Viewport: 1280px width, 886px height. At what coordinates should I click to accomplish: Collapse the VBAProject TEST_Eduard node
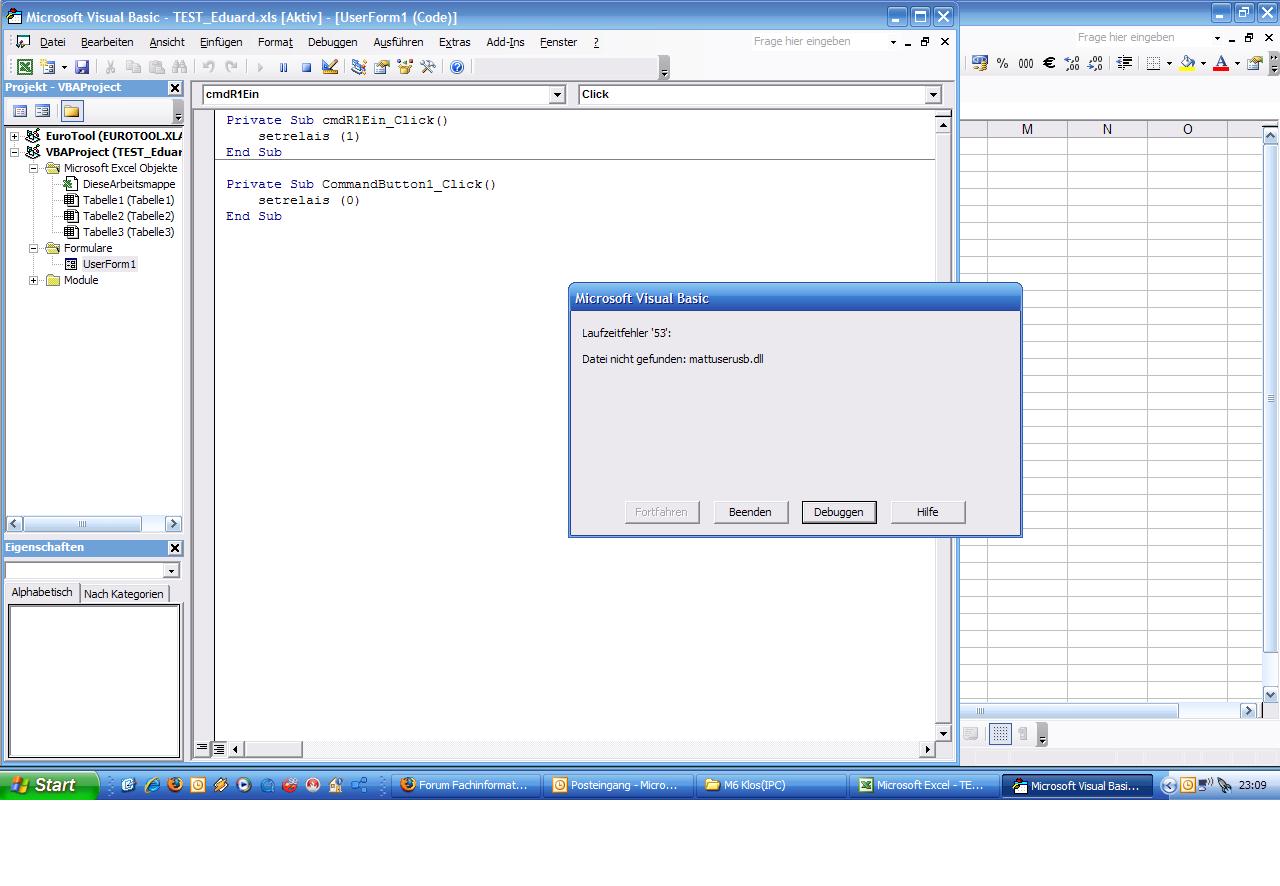[x=15, y=152]
